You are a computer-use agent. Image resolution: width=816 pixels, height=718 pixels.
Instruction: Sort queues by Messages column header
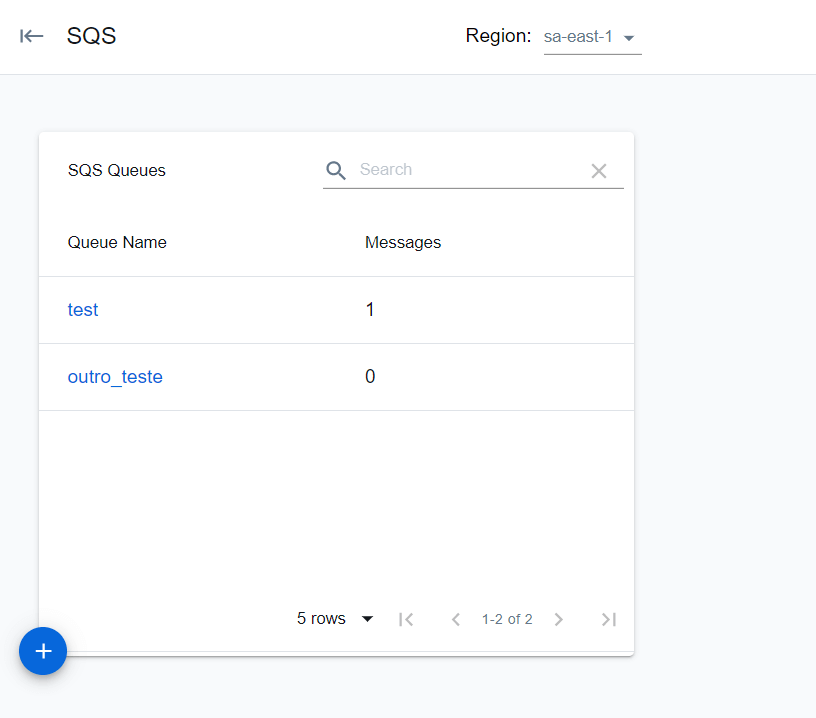(403, 242)
